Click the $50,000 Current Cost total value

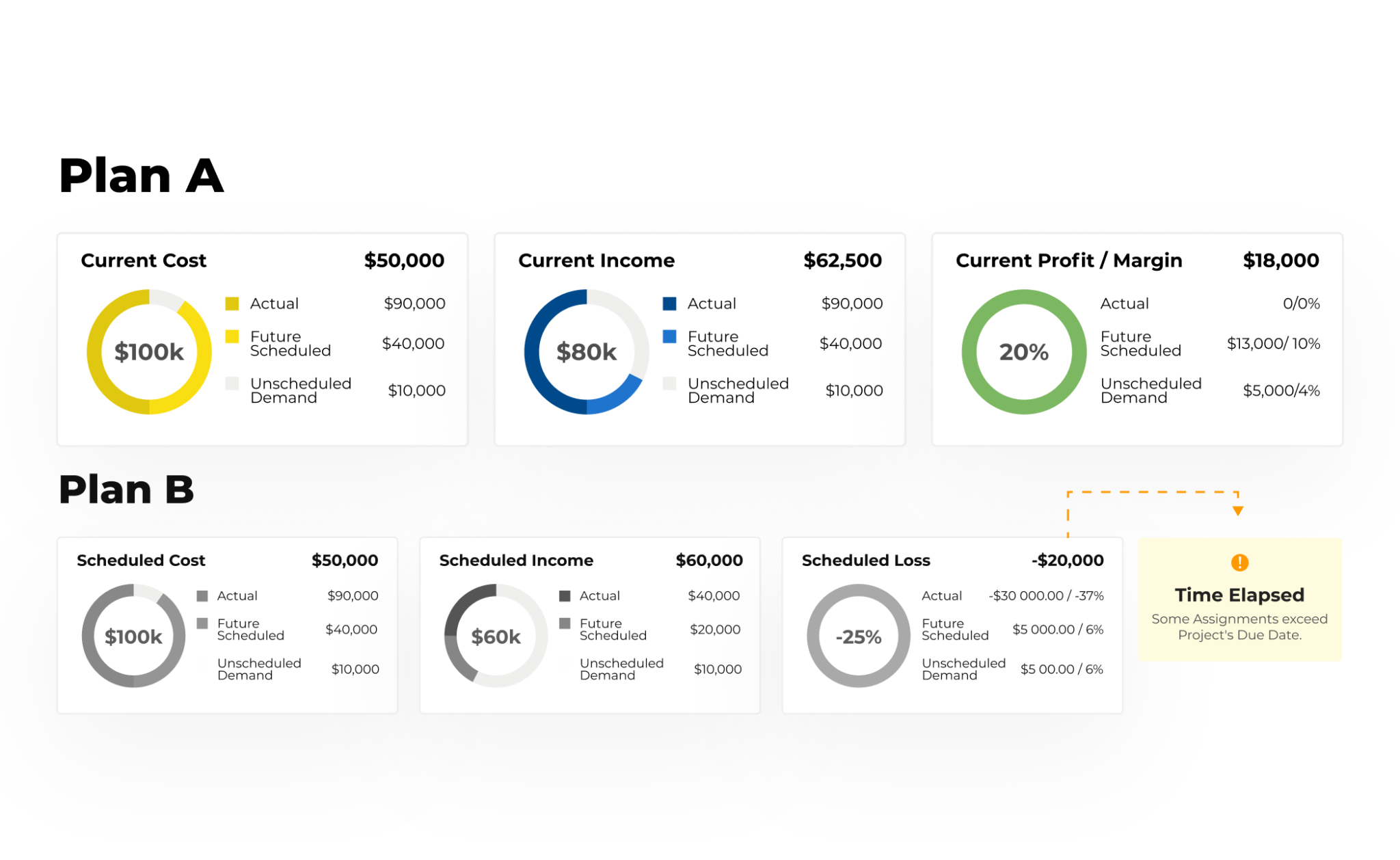coord(405,260)
